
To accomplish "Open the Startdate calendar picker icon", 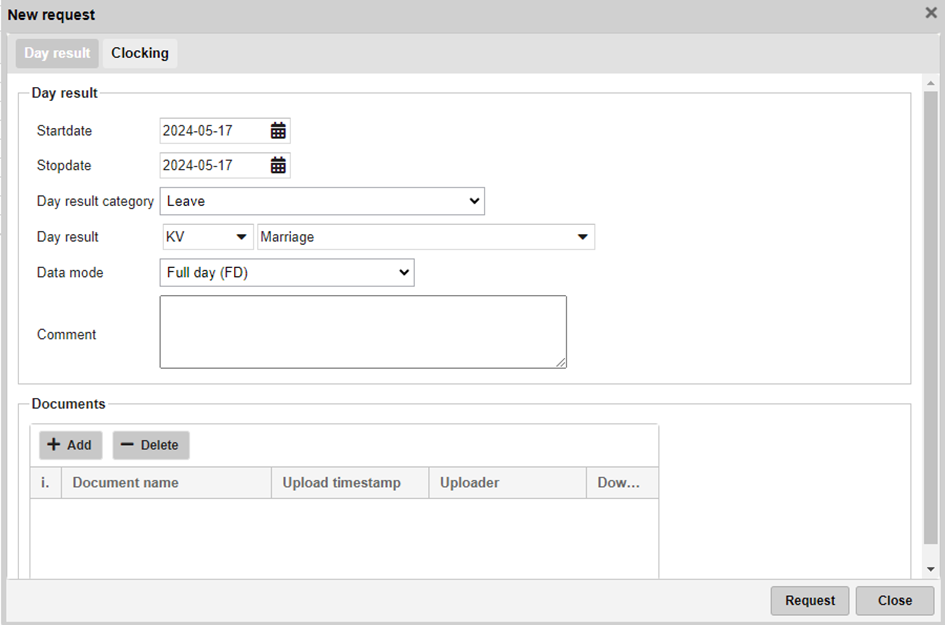I will [278, 131].
